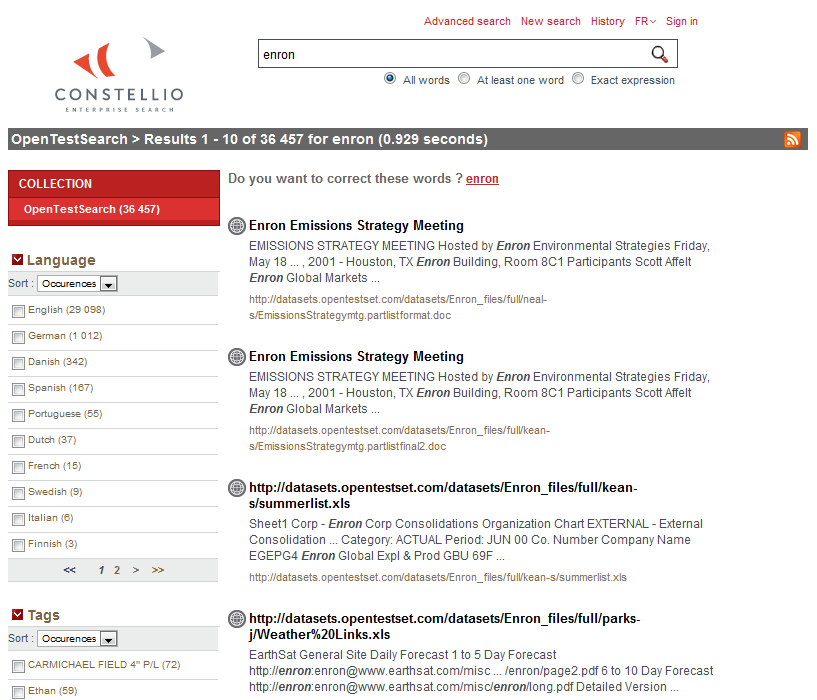
Task: Jump to first language facet page
Action: [x=69, y=570]
